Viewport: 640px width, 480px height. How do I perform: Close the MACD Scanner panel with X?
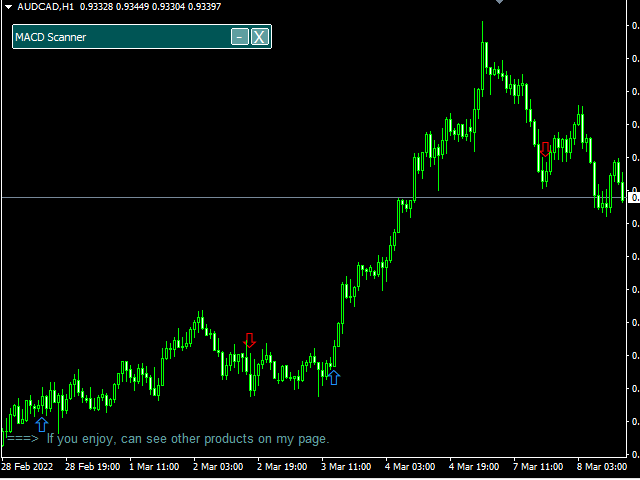260,37
